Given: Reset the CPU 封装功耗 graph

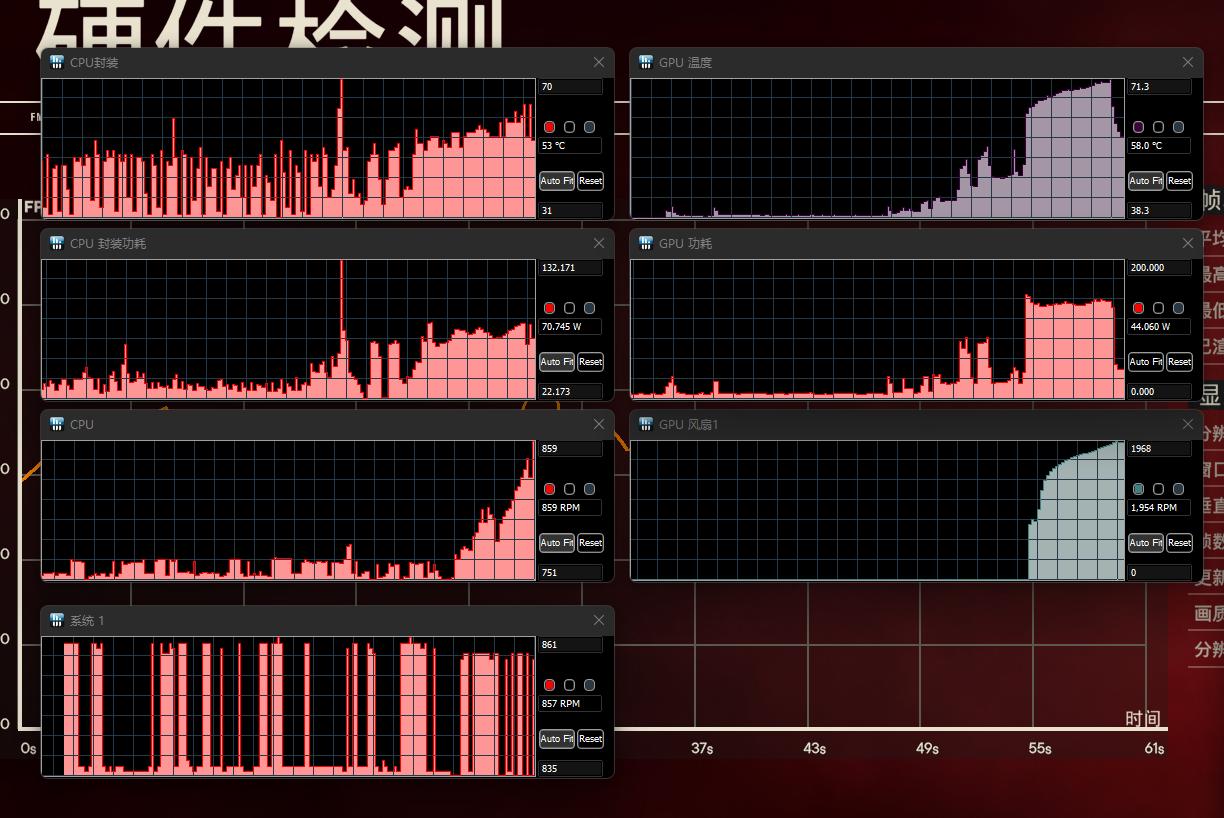Looking at the screenshot, I should pyautogui.click(x=590, y=362).
